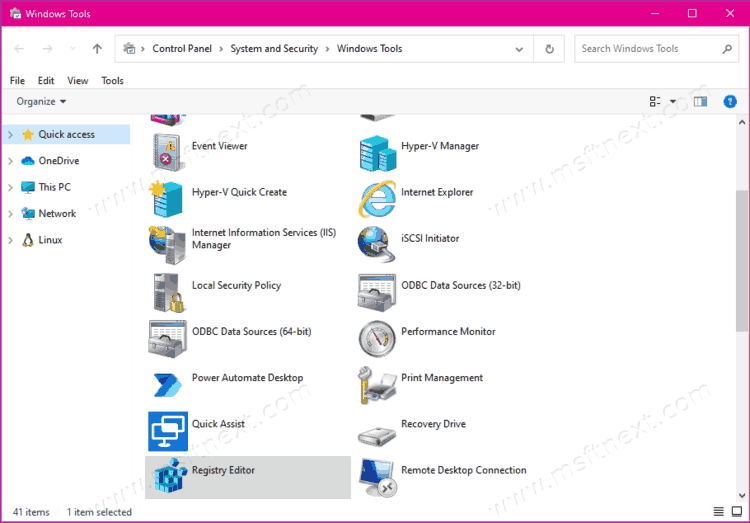Click the ODBC Data Sources (32-bit) icon

377,292
